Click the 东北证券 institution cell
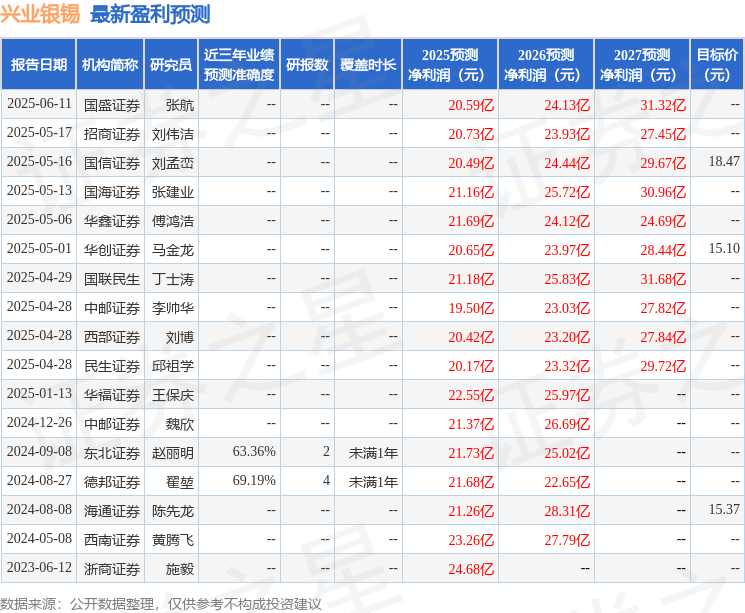Image resolution: width=745 pixels, height=613 pixels. pyautogui.click(x=112, y=453)
